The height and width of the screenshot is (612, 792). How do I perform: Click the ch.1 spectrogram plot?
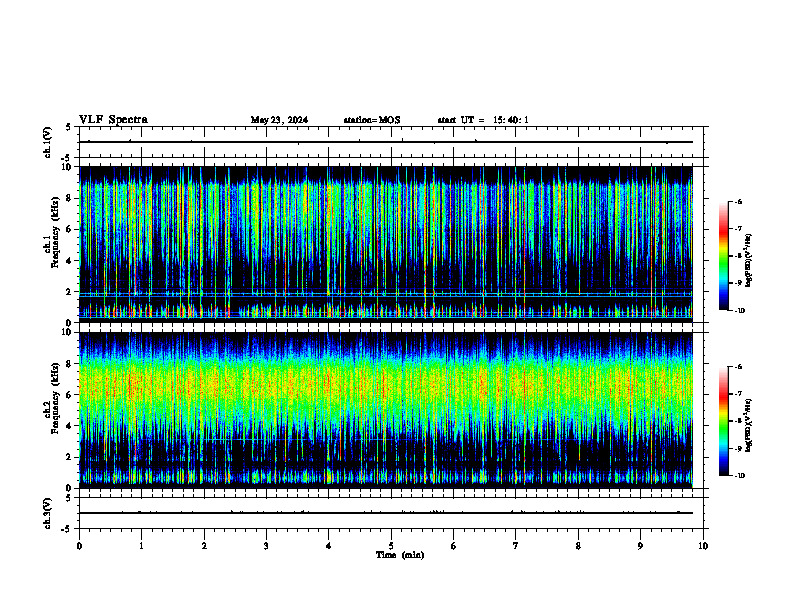pos(386,244)
